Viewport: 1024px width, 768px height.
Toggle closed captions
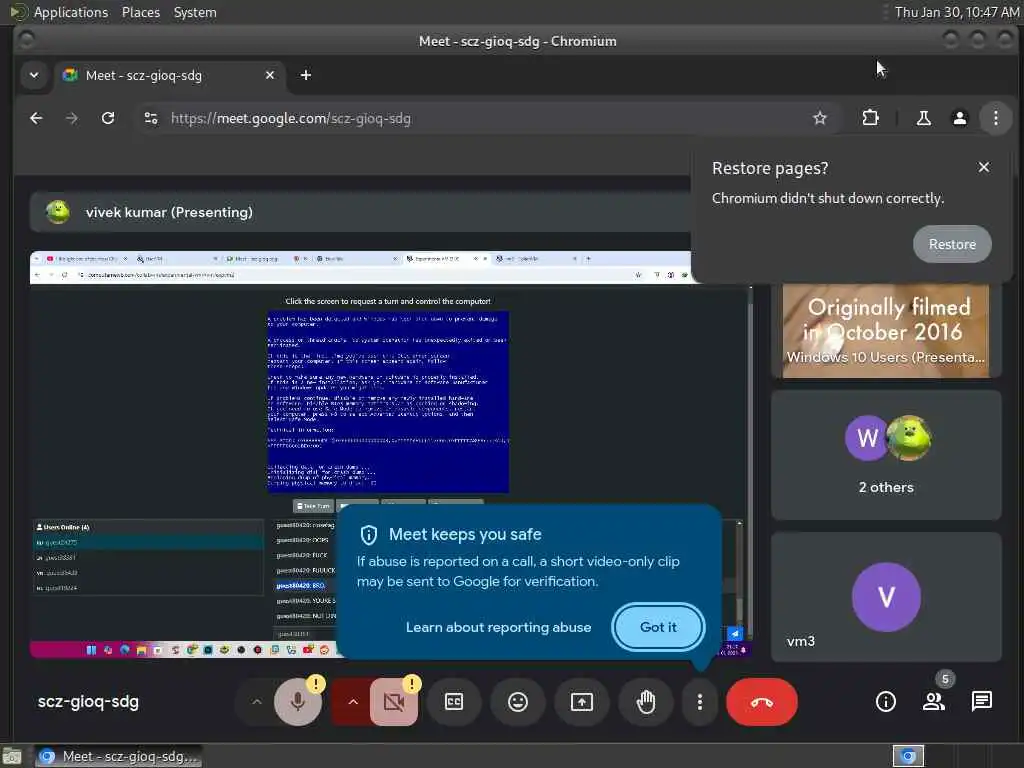tap(454, 702)
